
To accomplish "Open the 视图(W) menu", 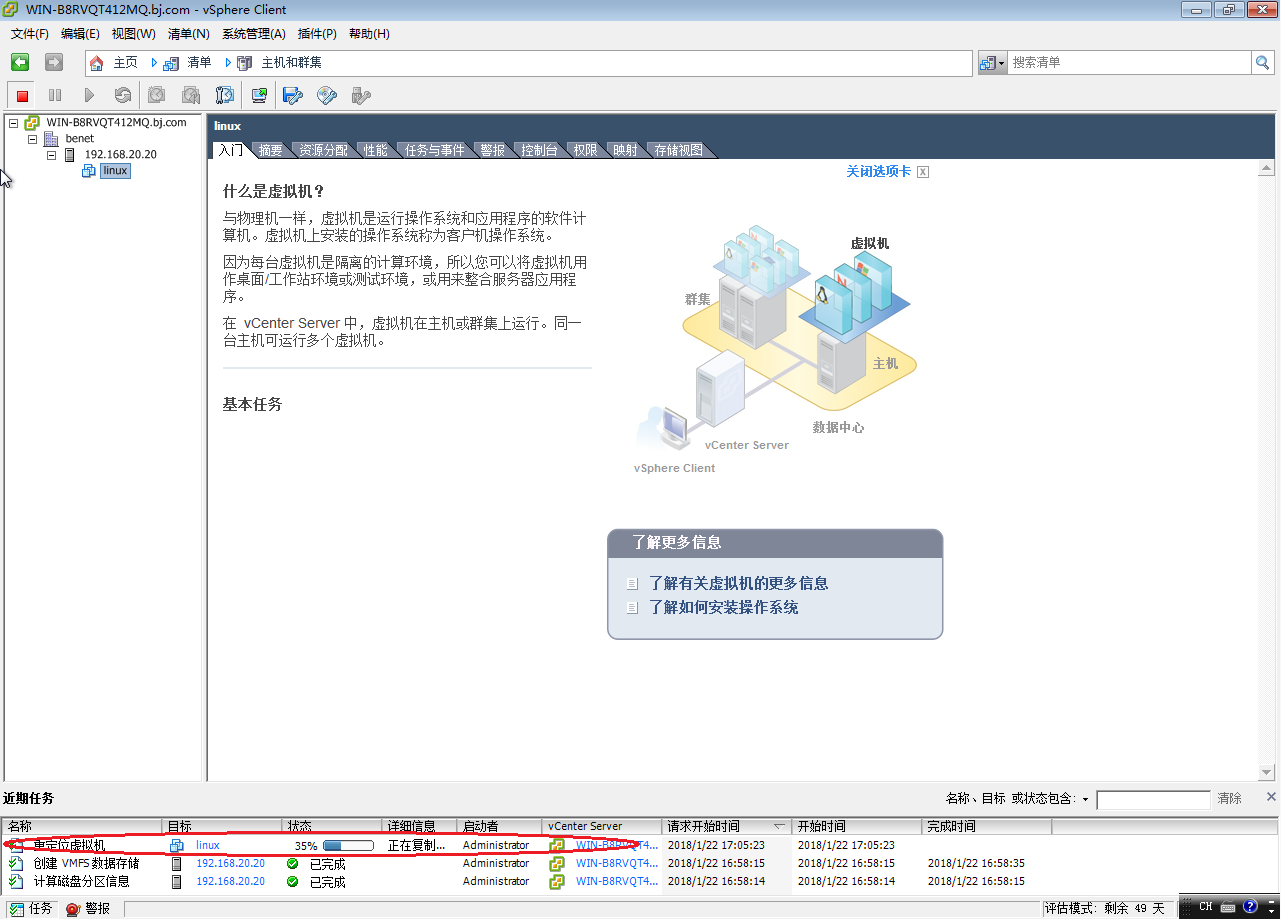I will (x=133, y=34).
